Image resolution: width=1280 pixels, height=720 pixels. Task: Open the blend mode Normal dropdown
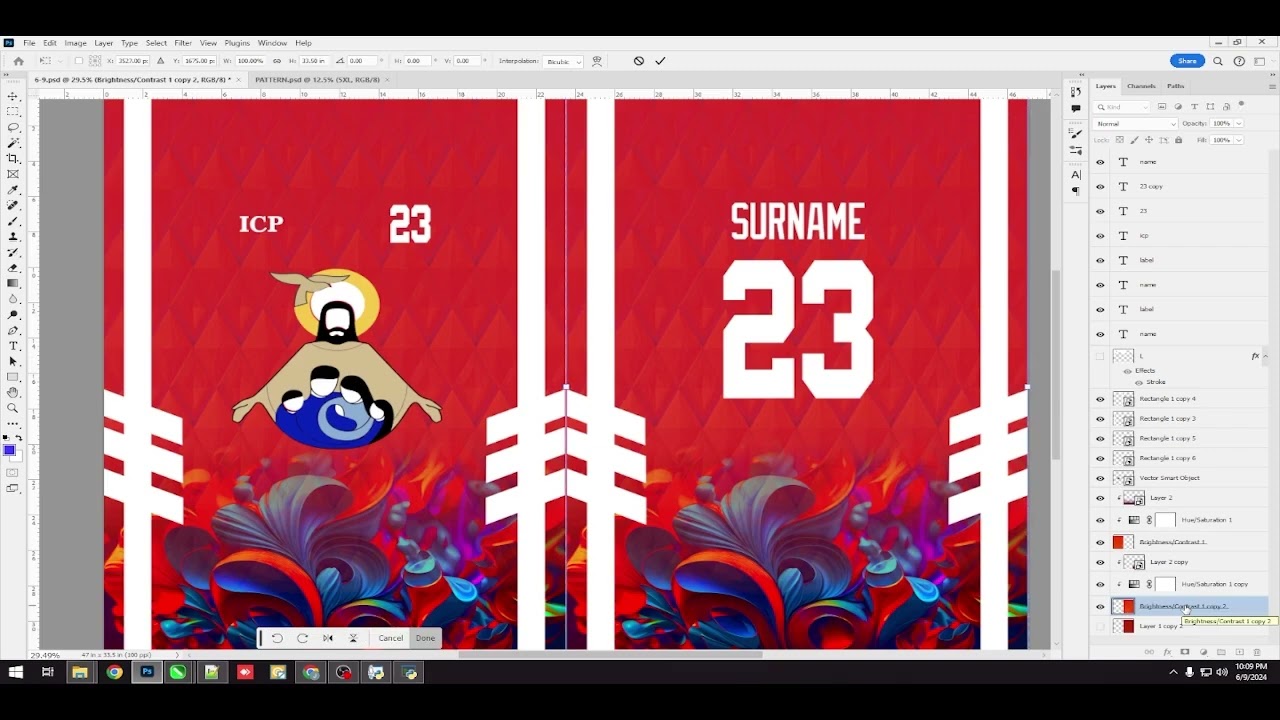click(1136, 124)
